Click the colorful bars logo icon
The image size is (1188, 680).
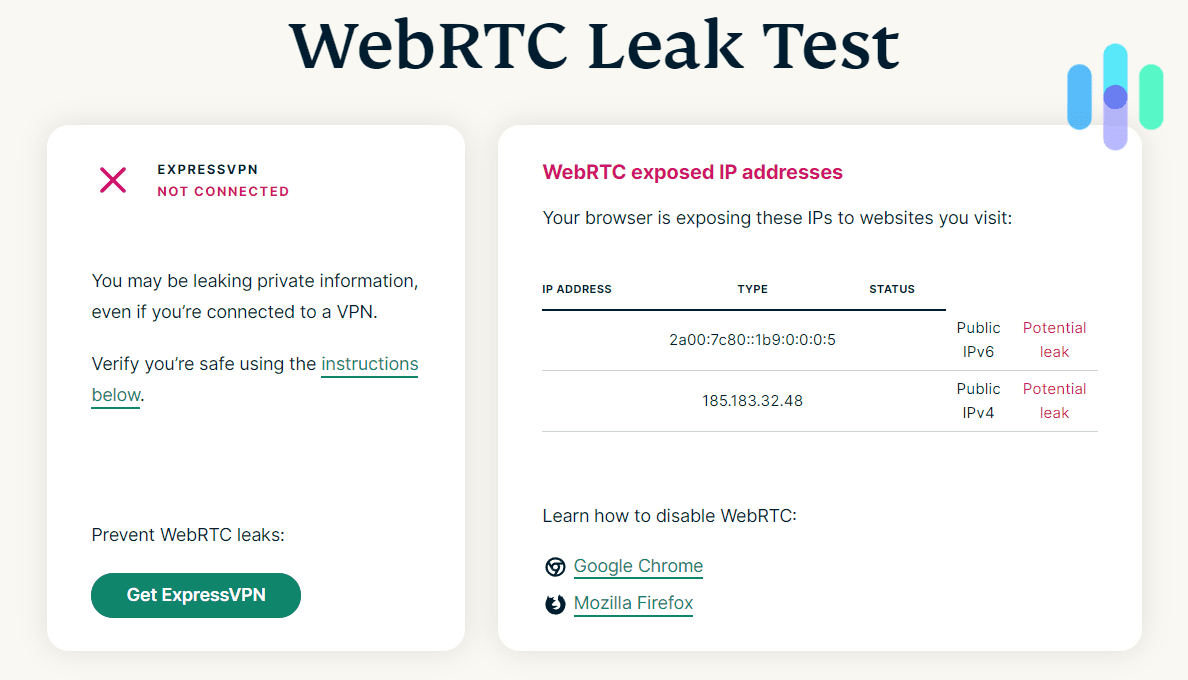click(x=1115, y=97)
